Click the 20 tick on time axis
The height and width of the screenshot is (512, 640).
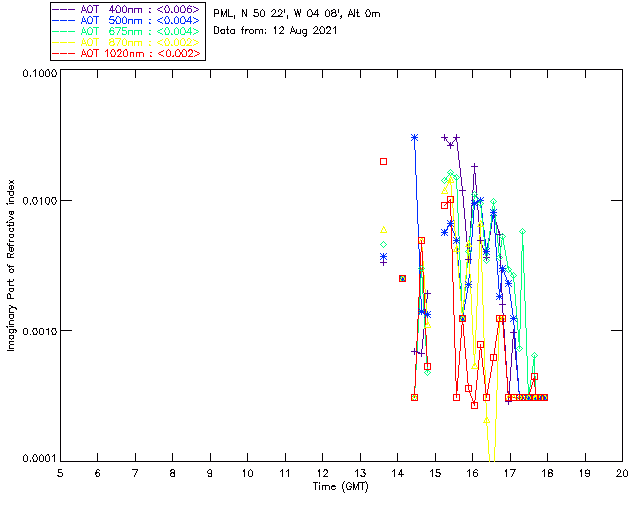point(622,472)
